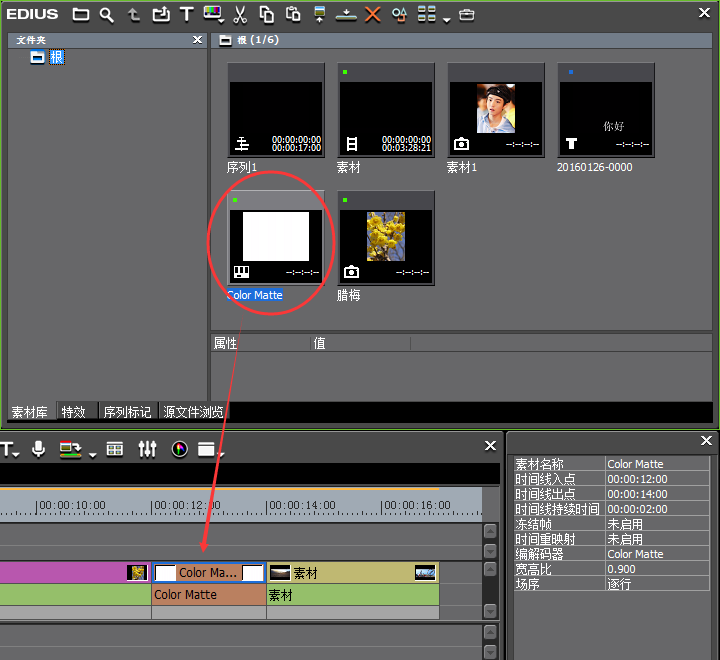Viewport: 720px width, 660px height.
Task: Open the vectorscope color wheel icon
Action: pyautogui.click(x=180, y=449)
